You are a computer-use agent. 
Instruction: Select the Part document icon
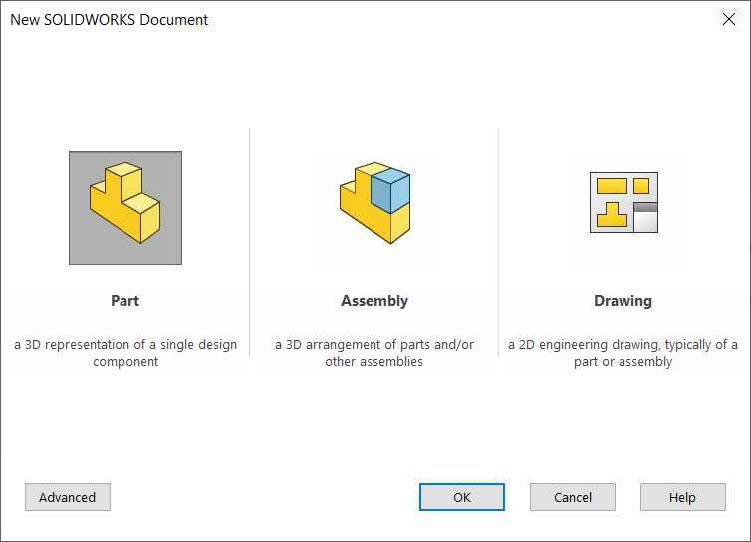click(x=125, y=208)
